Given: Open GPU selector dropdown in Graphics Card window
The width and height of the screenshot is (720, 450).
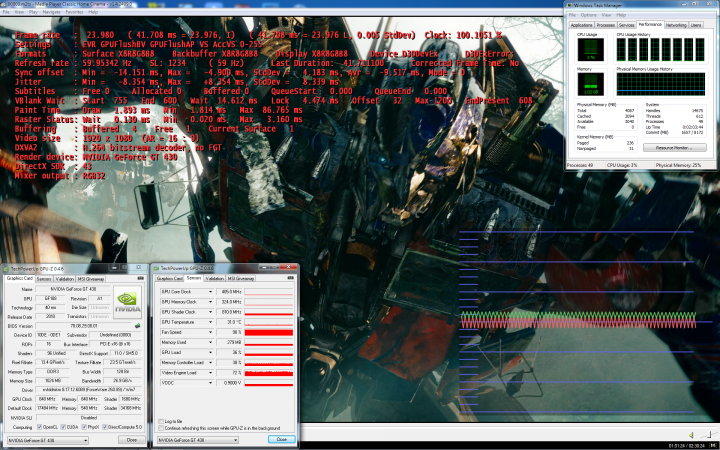Looking at the screenshot, I should [48, 440].
